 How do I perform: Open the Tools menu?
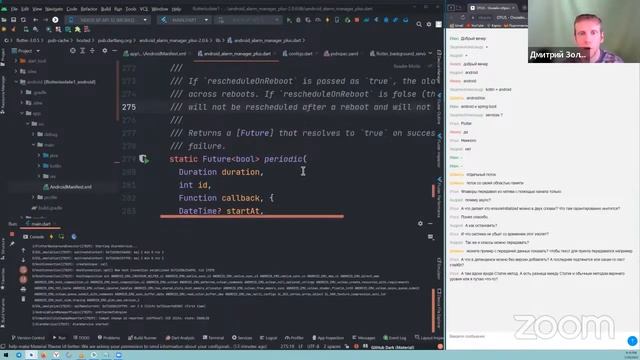pyautogui.click(x=131, y=9)
